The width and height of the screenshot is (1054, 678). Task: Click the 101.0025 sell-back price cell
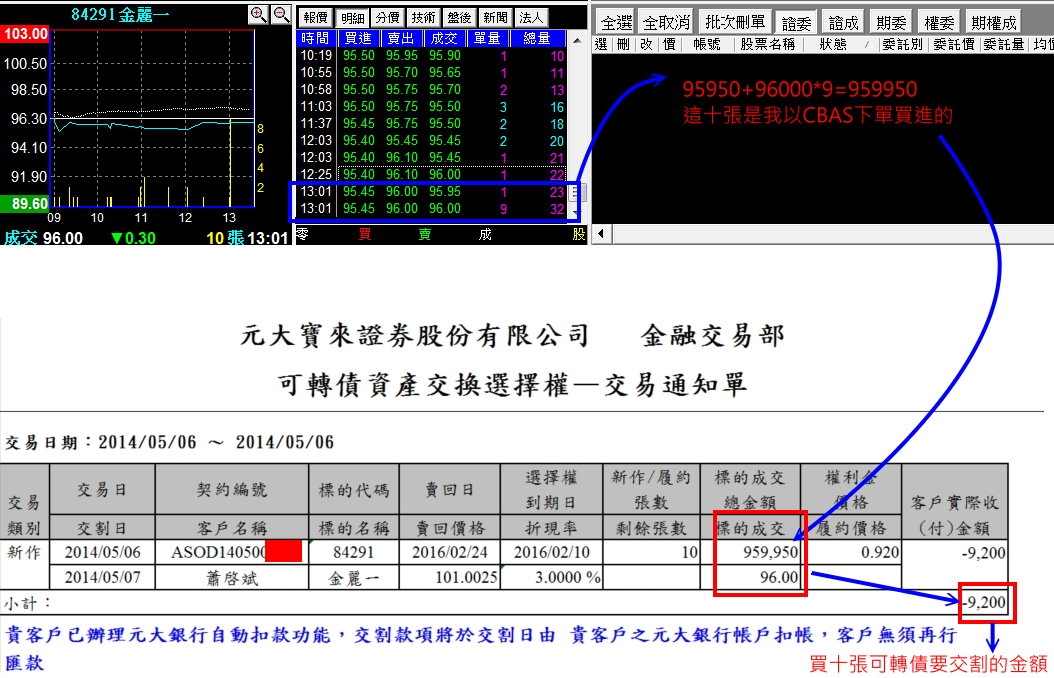point(450,577)
